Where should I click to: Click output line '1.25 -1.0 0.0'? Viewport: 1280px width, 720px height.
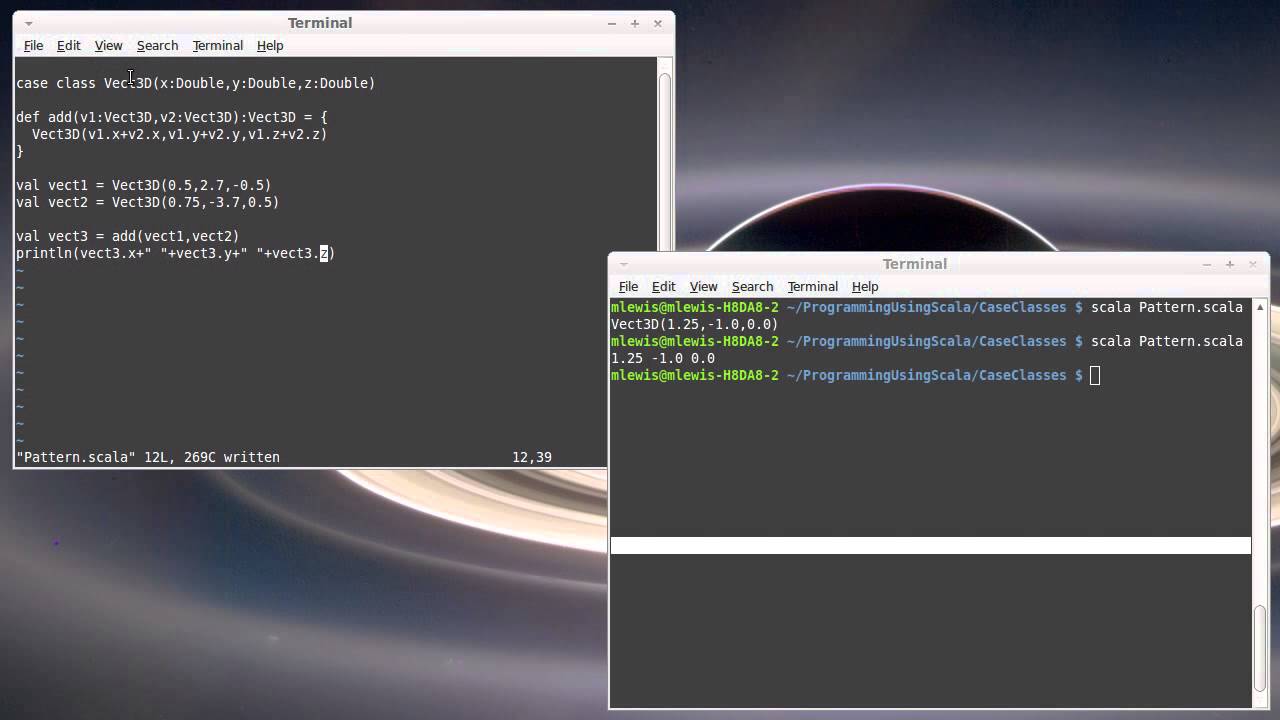tap(663, 358)
